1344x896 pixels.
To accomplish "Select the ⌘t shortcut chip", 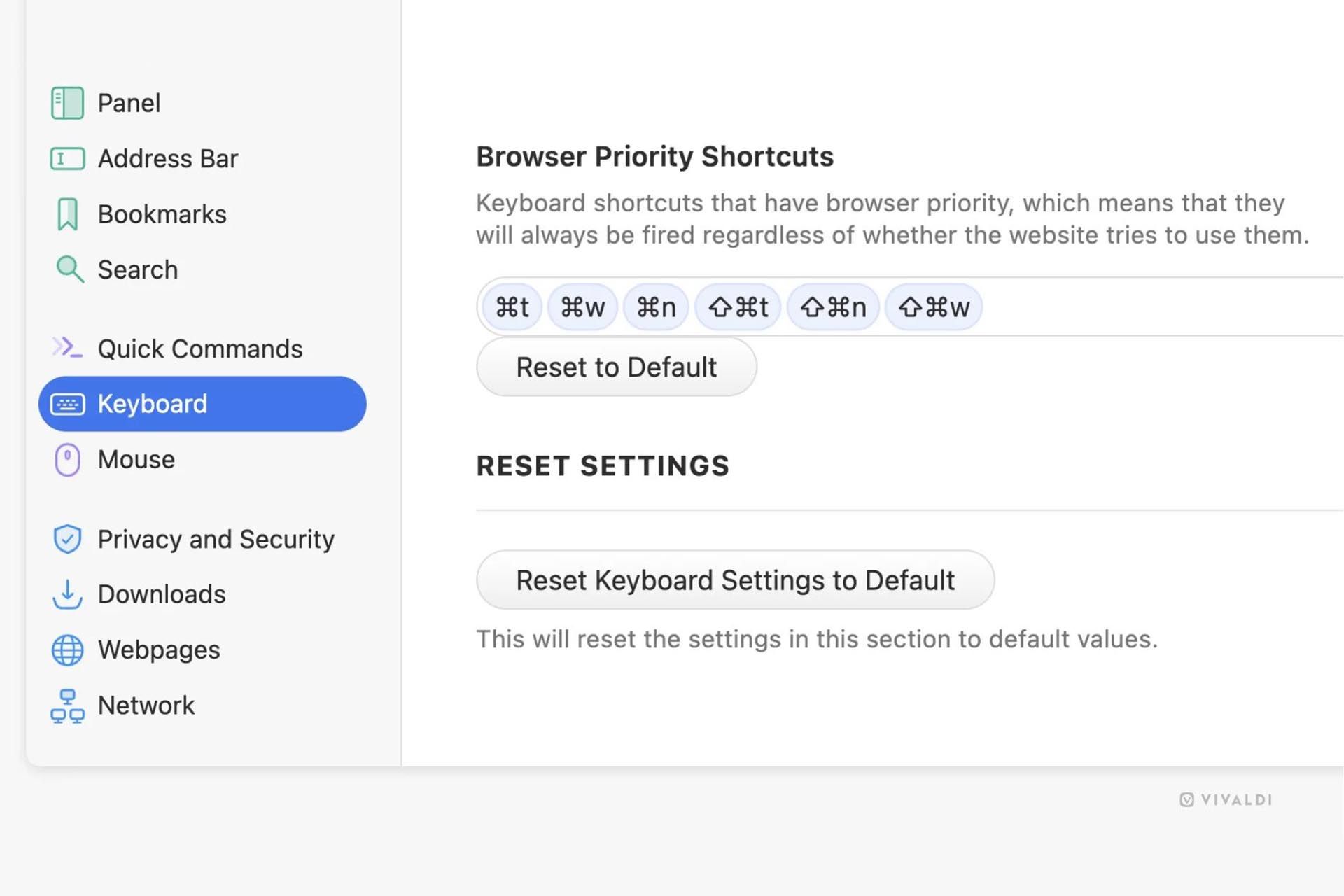I will [512, 307].
